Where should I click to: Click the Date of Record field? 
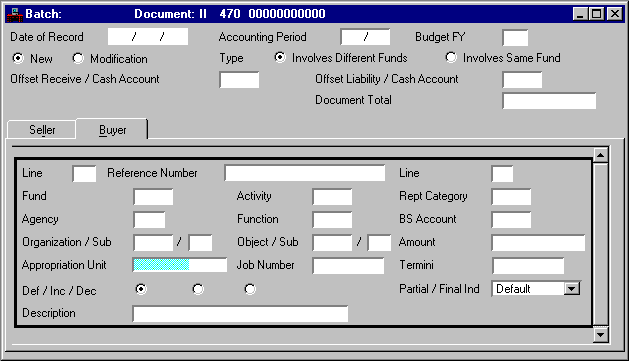(148, 37)
